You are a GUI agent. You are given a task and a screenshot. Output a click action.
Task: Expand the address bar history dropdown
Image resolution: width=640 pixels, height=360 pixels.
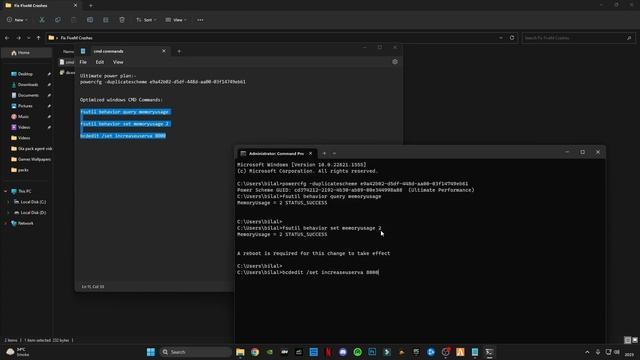(x=501, y=38)
